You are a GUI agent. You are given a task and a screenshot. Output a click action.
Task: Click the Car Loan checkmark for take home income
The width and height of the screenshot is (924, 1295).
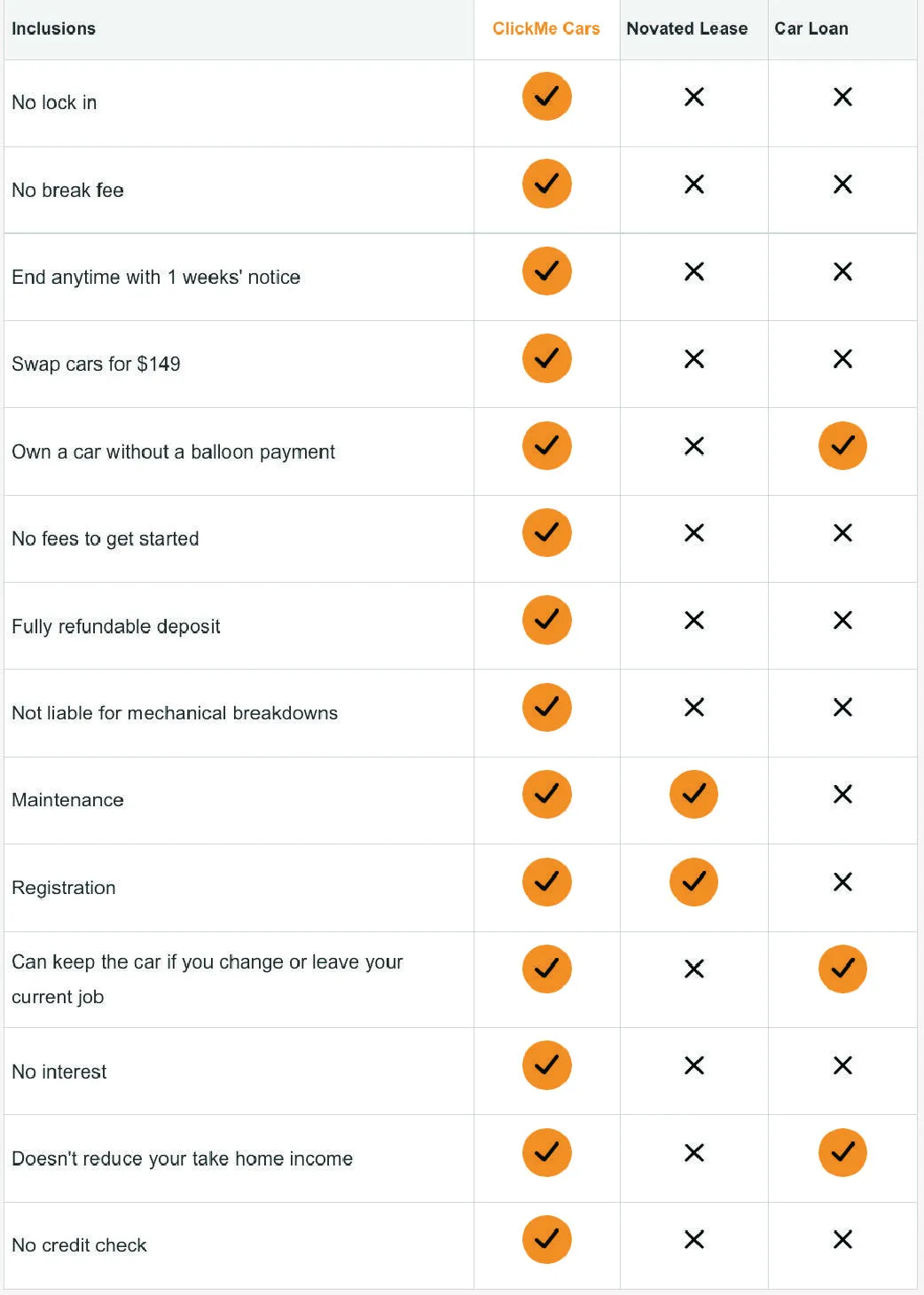842,1152
